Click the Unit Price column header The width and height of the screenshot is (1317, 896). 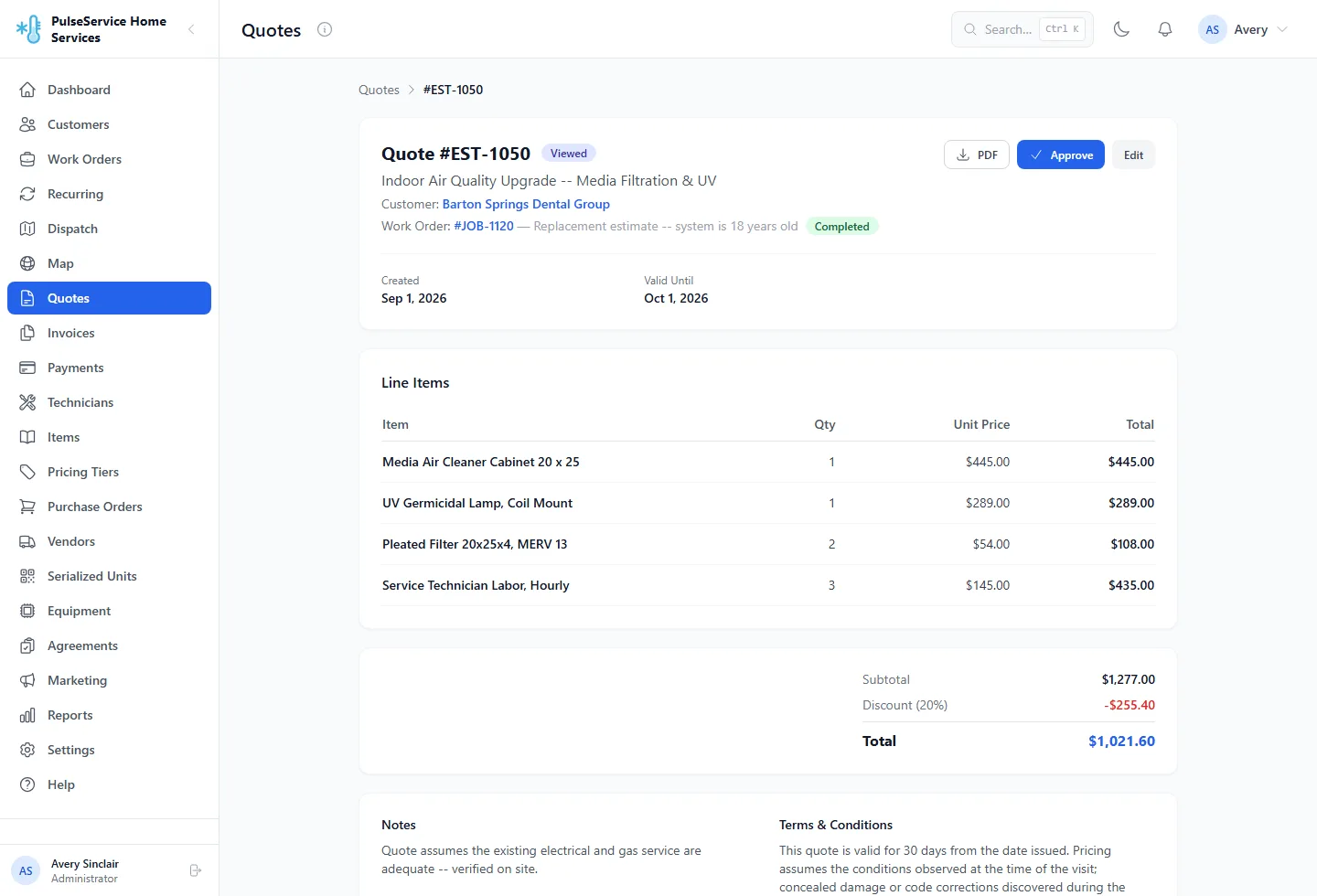point(981,424)
